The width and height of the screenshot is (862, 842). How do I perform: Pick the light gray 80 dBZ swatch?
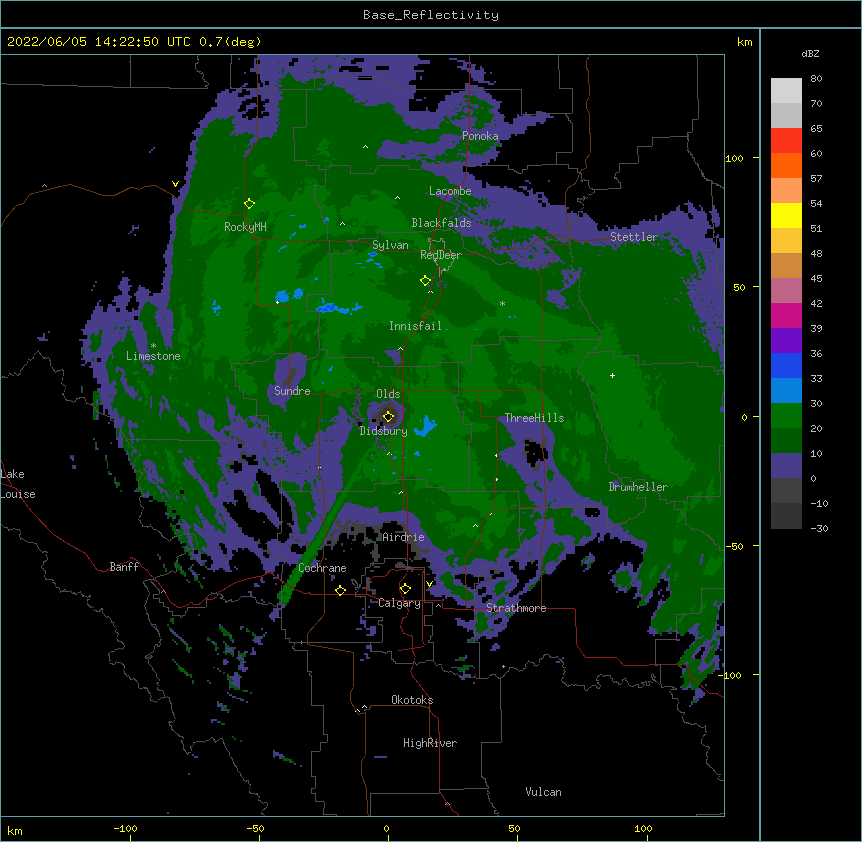click(x=786, y=91)
